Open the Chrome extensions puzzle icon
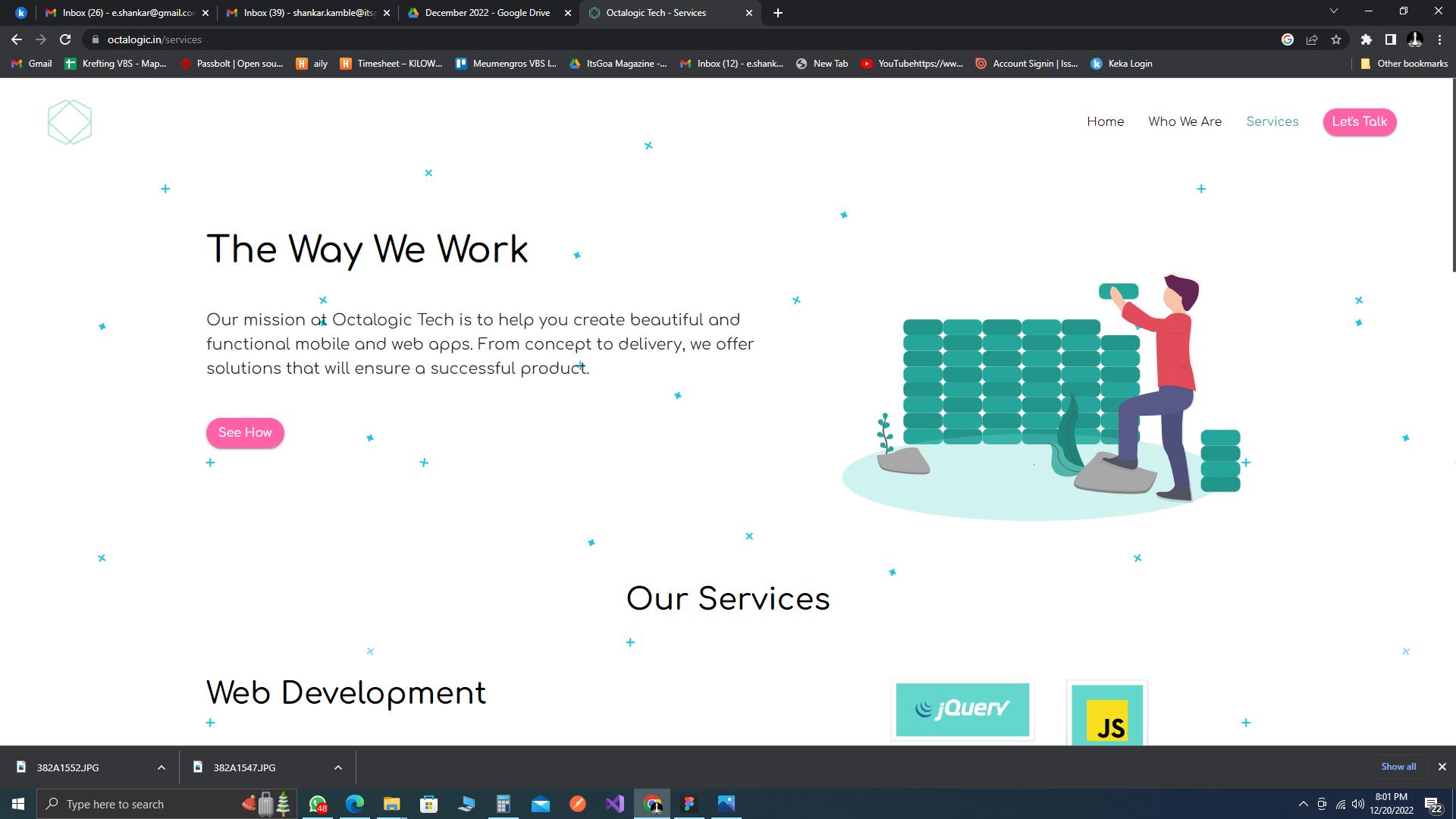 (1366, 39)
